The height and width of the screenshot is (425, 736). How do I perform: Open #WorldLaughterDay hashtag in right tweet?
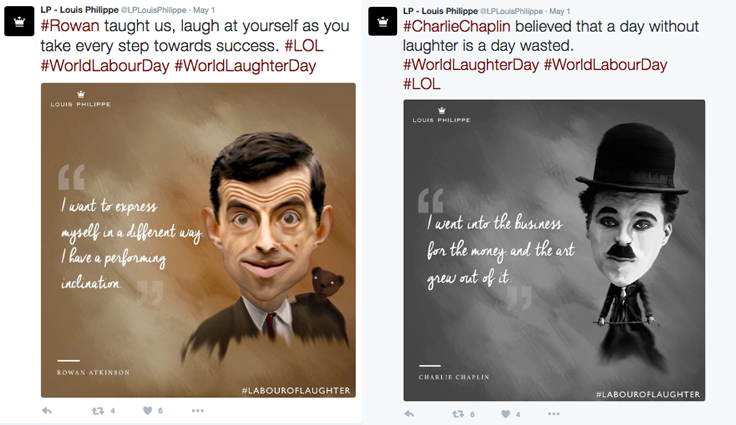[x=471, y=64]
